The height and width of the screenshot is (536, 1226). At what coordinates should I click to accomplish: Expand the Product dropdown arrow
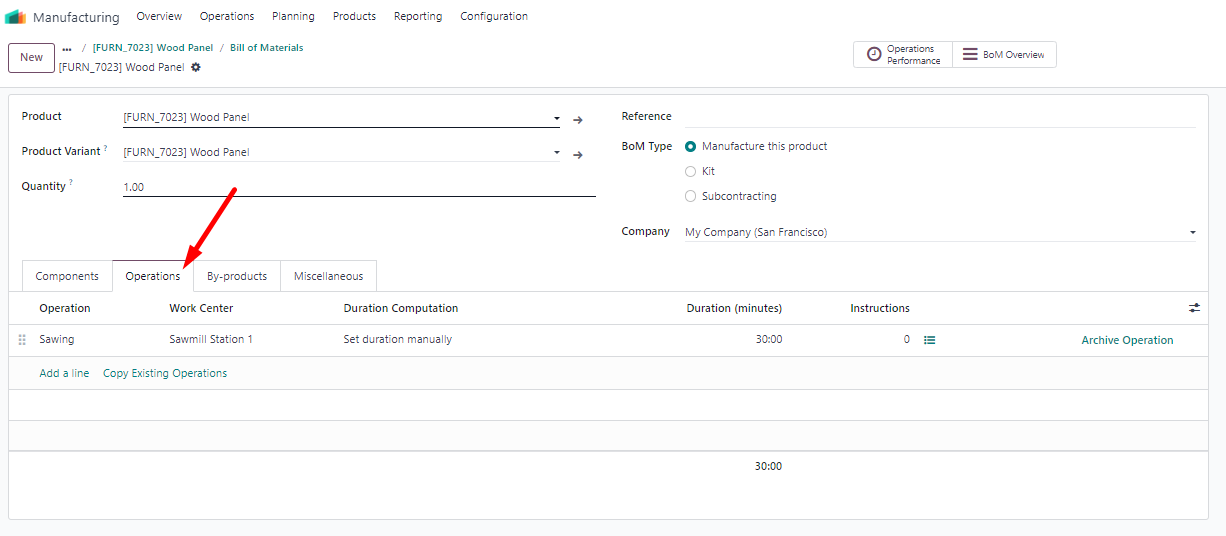(557, 118)
